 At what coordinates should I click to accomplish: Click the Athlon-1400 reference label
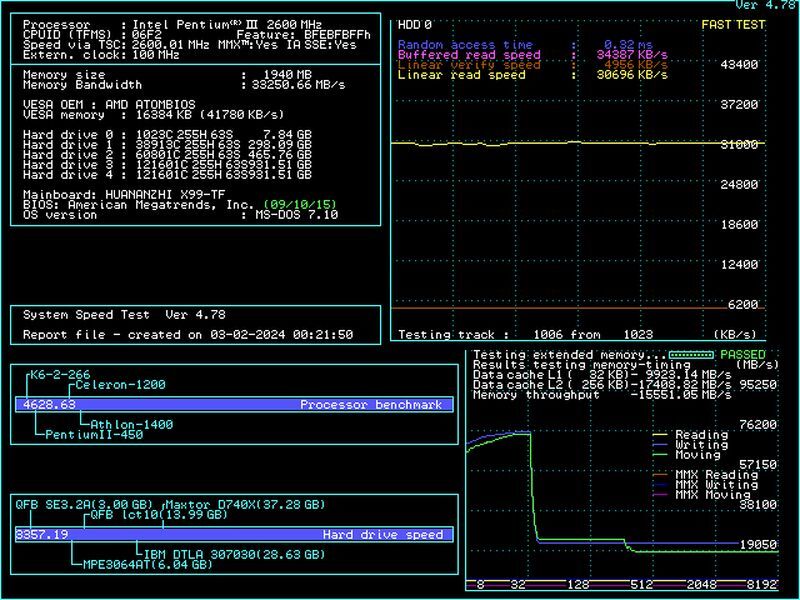pos(132,424)
